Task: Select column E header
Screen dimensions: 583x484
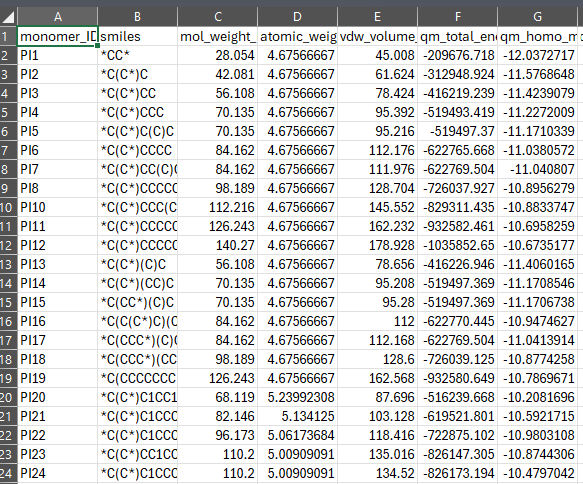Action: pos(377,17)
